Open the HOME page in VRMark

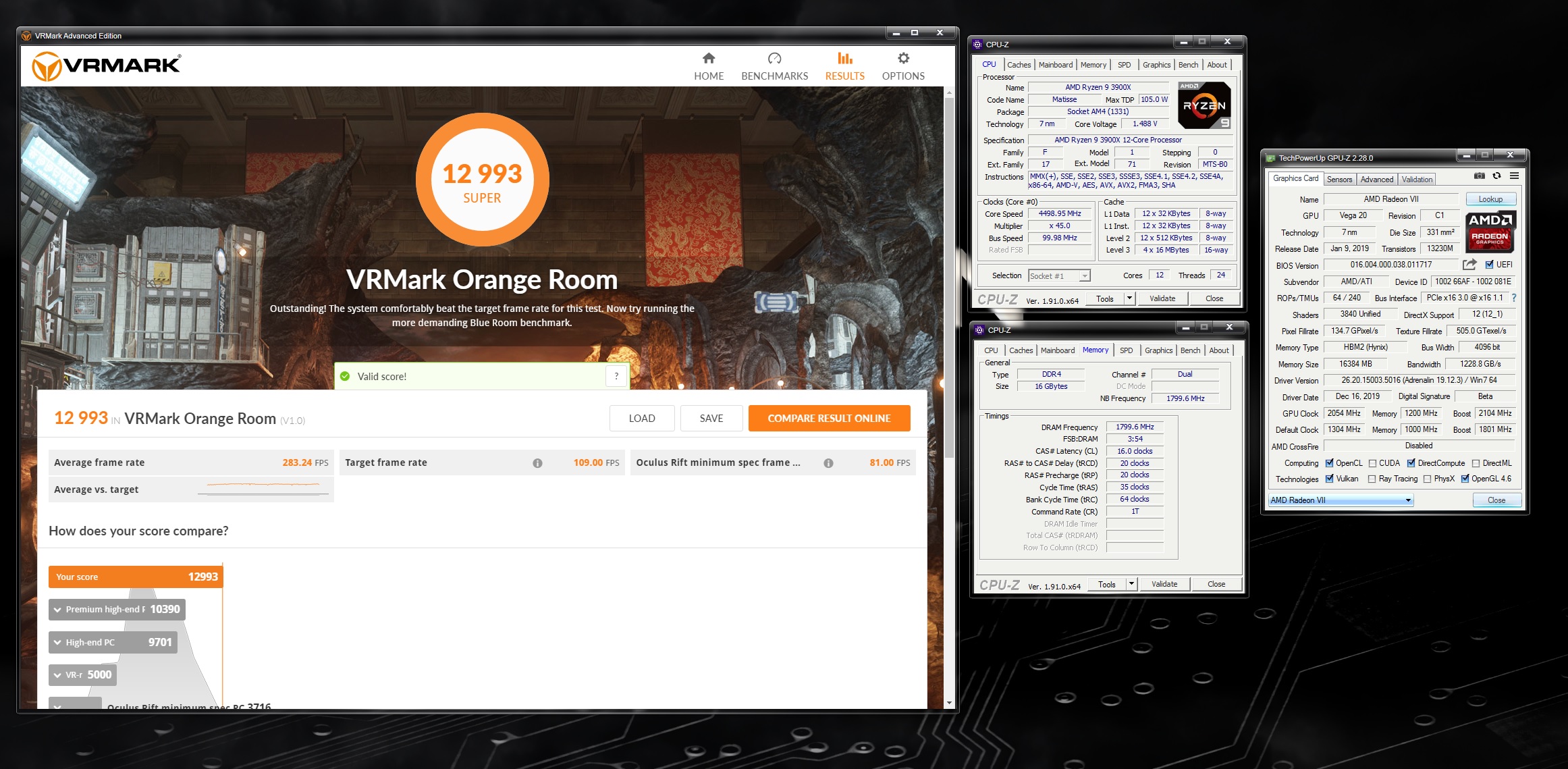(708, 66)
